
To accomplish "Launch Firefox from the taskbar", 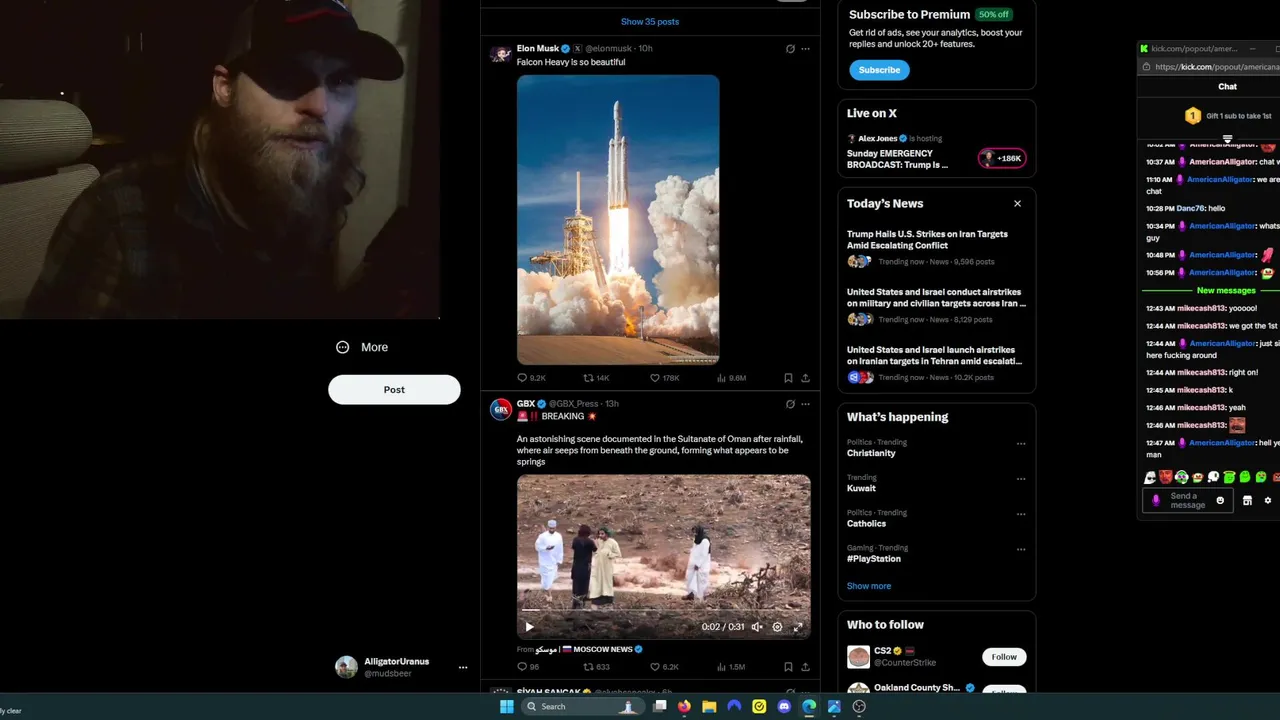I will [x=684, y=707].
